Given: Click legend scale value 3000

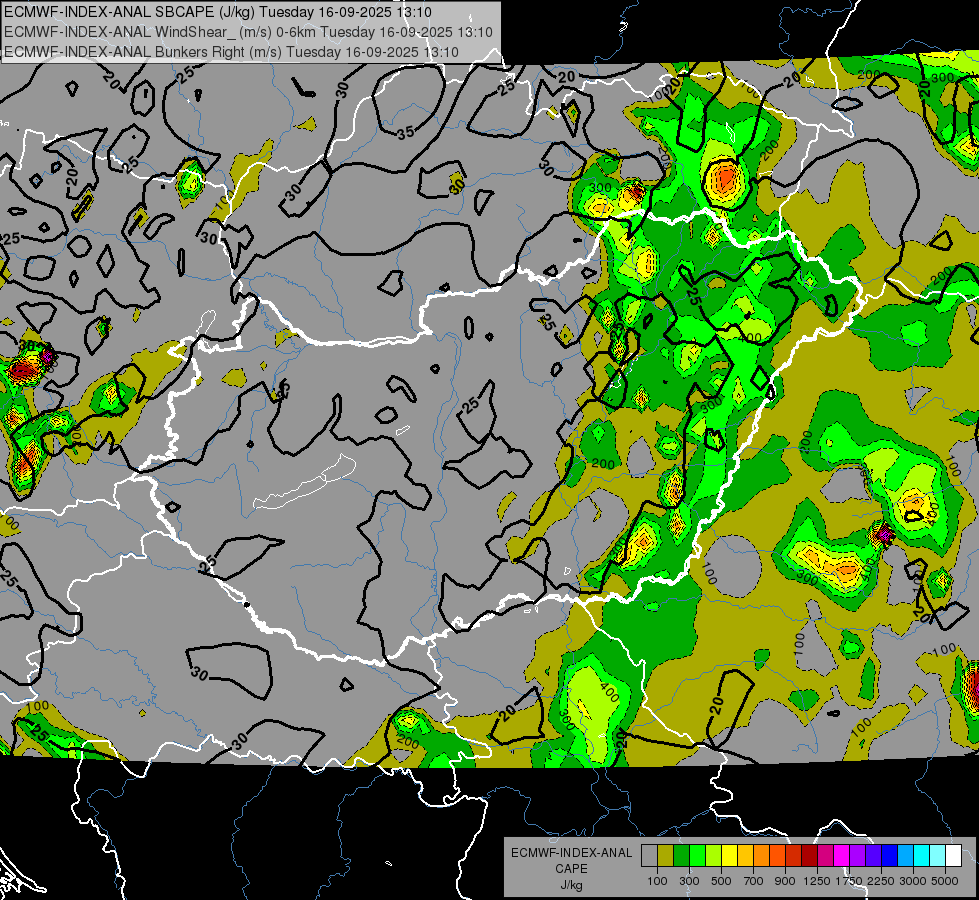Looking at the screenshot, I should click(x=913, y=881).
